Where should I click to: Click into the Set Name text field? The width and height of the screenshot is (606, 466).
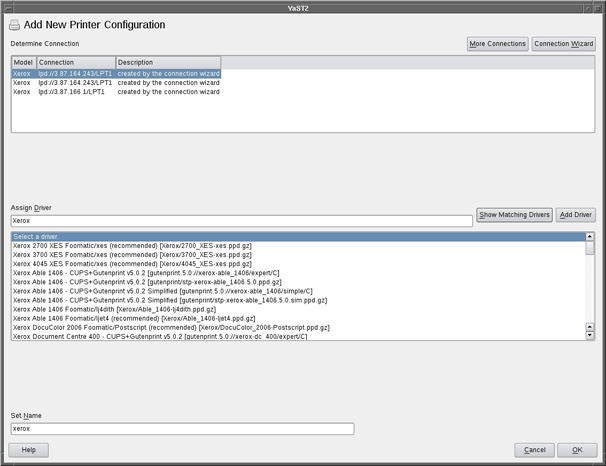coord(182,429)
